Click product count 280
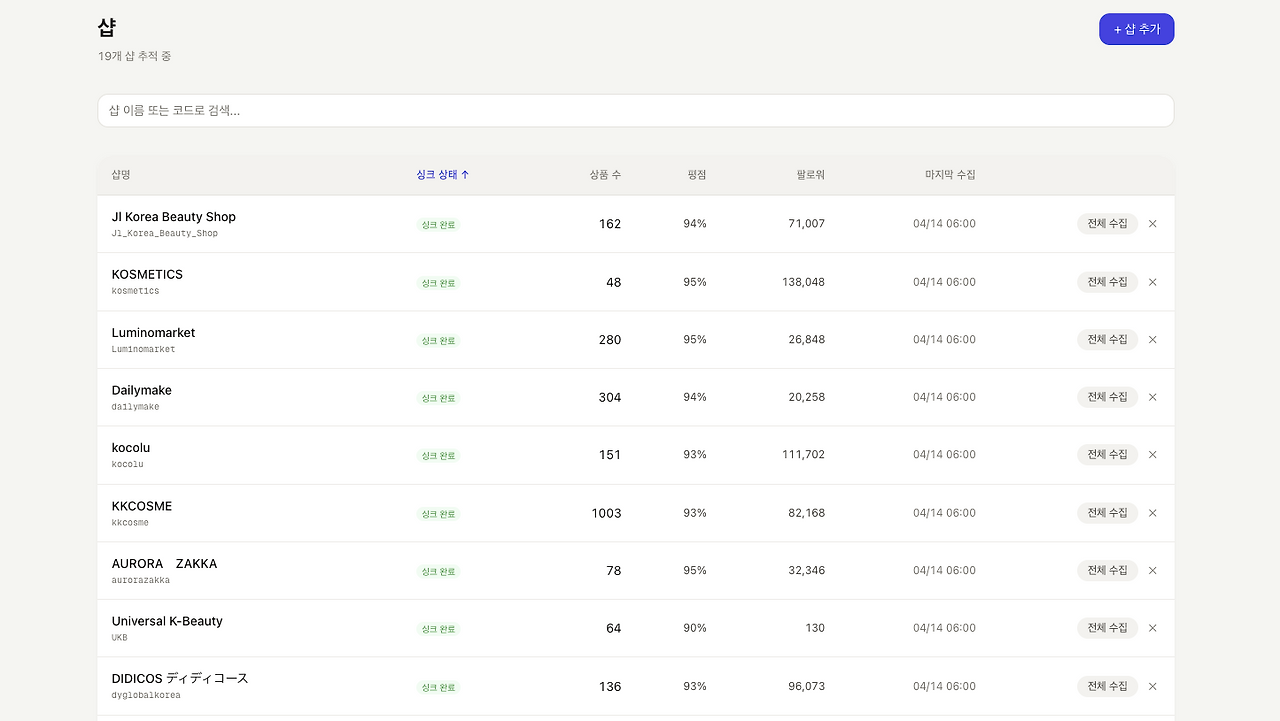 (x=610, y=340)
